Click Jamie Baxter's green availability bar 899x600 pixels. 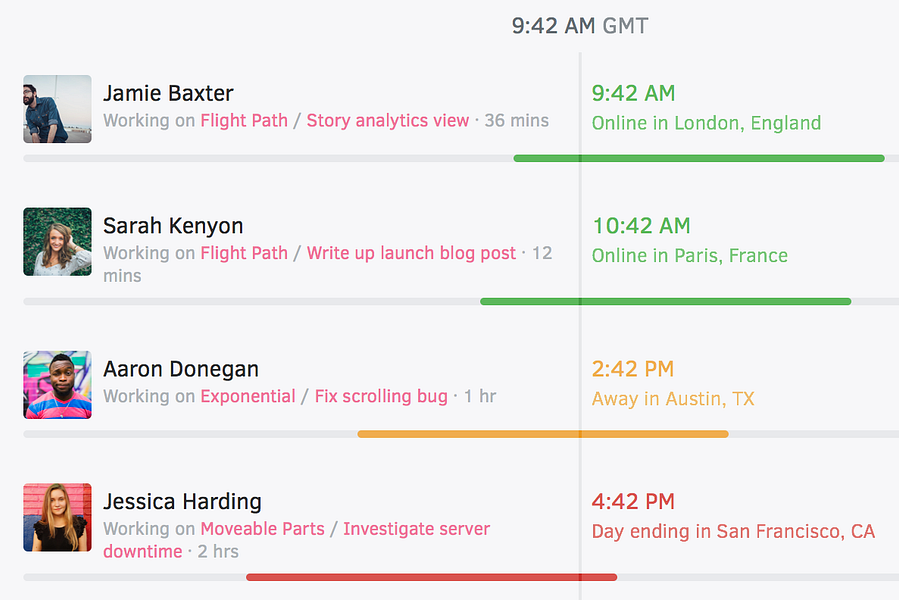[698, 158]
